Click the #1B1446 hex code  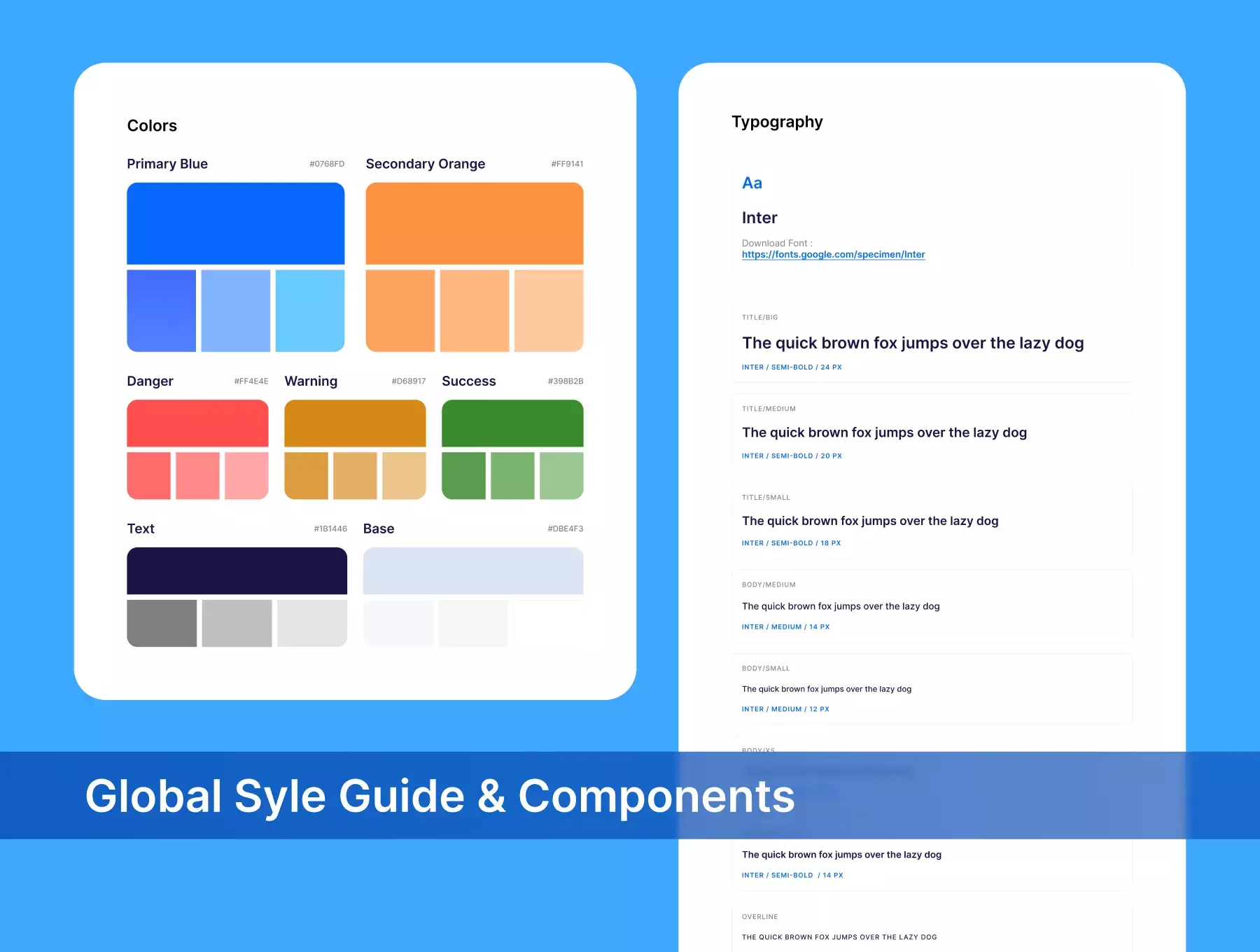[330, 528]
